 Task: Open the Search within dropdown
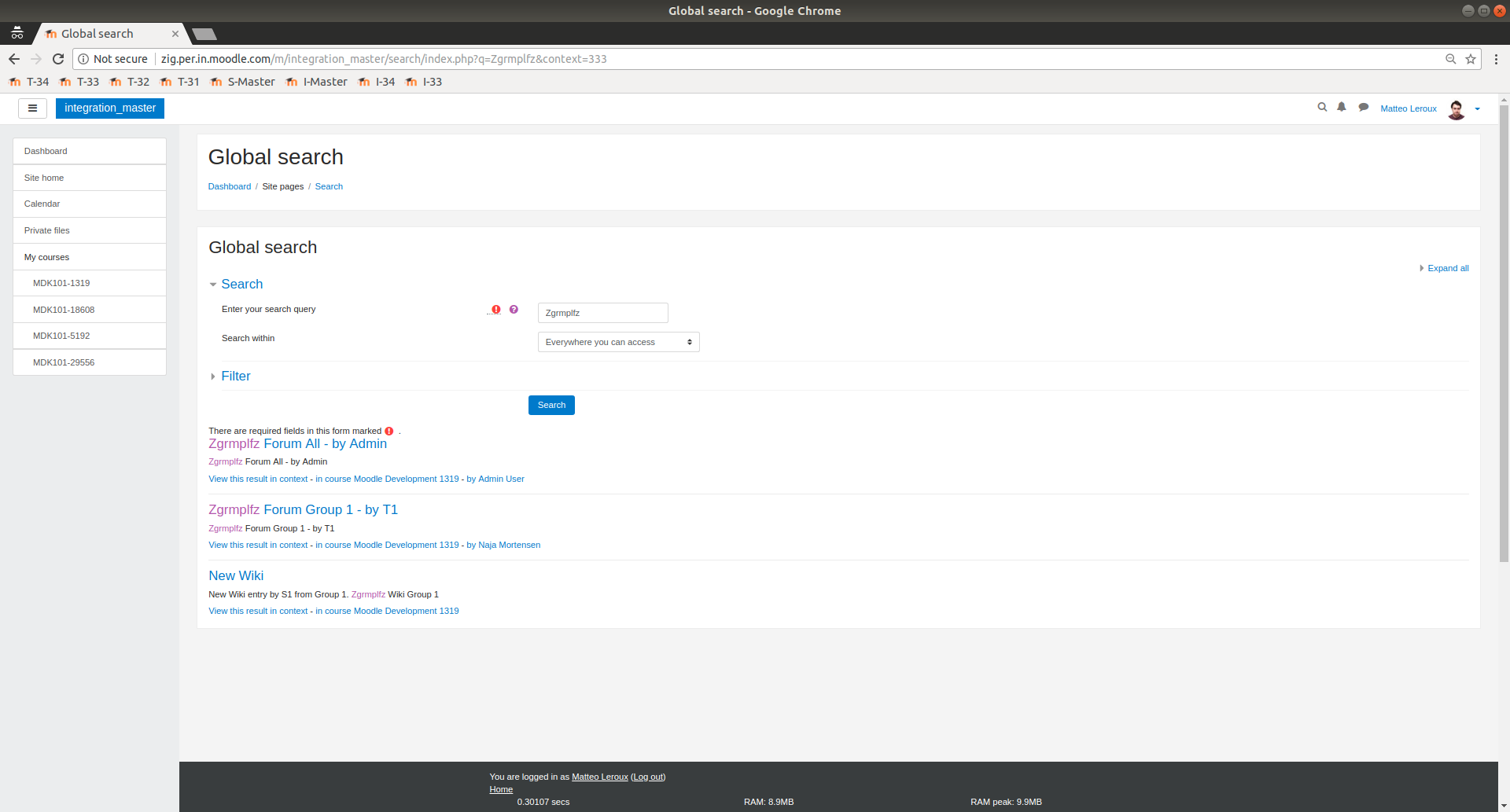tap(619, 342)
